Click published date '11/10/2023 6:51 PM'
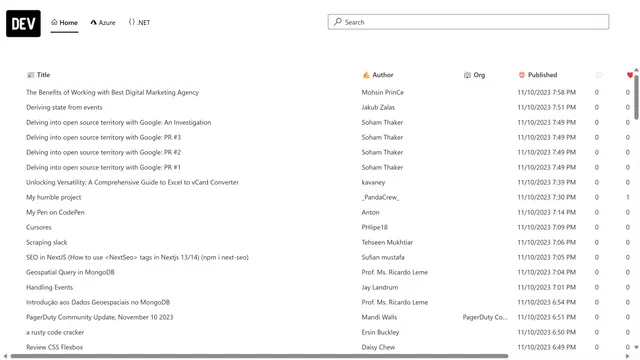Viewport: 640px width, 360px height. click(x=547, y=317)
